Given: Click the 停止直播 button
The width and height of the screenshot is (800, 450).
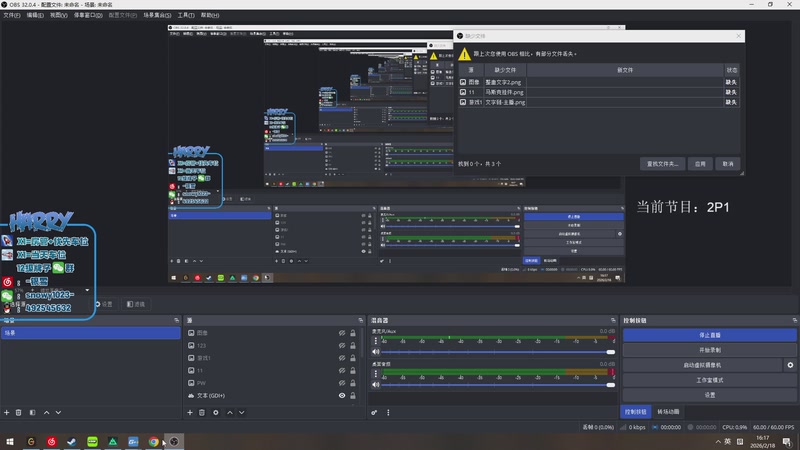Looking at the screenshot, I should pyautogui.click(x=709, y=335).
